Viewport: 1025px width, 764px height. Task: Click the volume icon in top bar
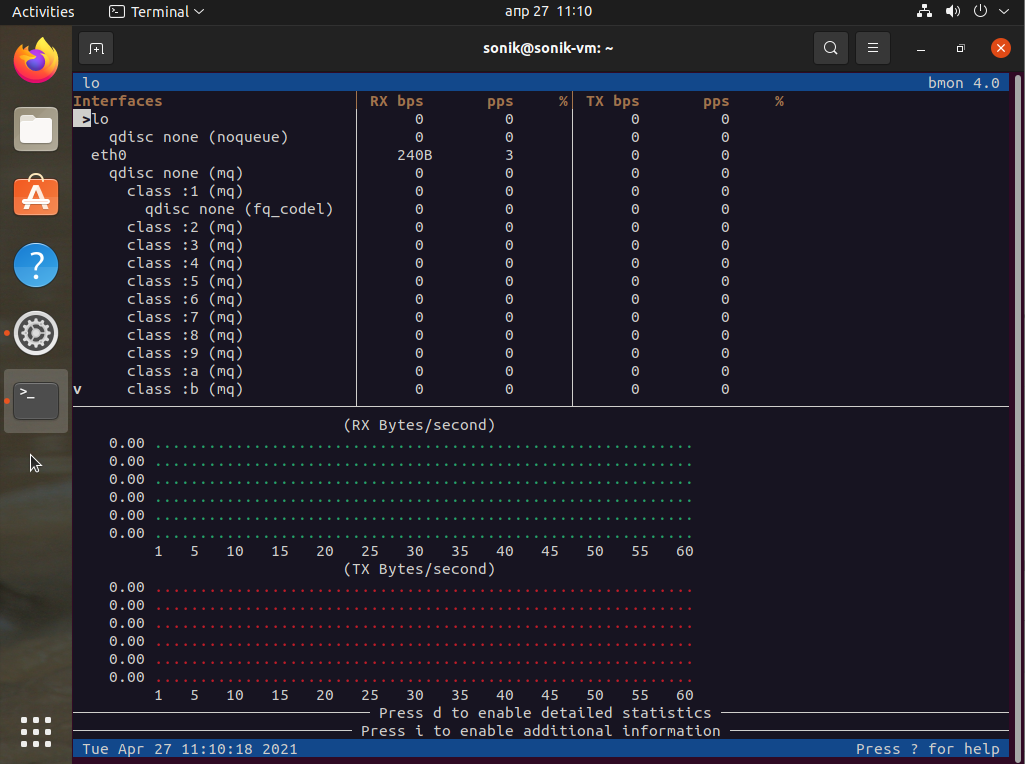(x=952, y=12)
